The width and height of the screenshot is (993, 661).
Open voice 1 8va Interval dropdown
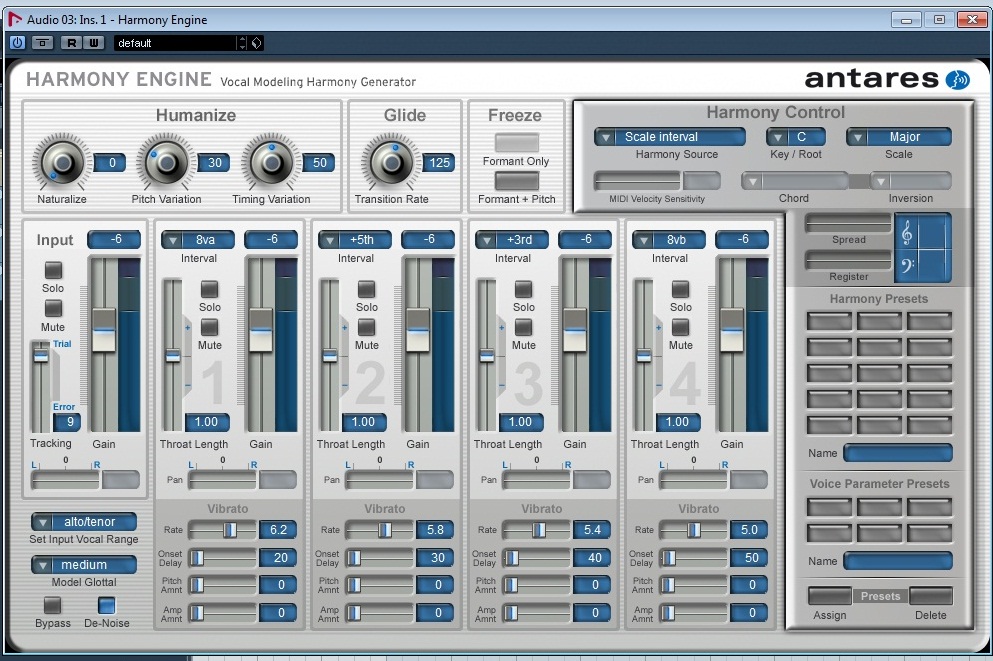click(198, 240)
